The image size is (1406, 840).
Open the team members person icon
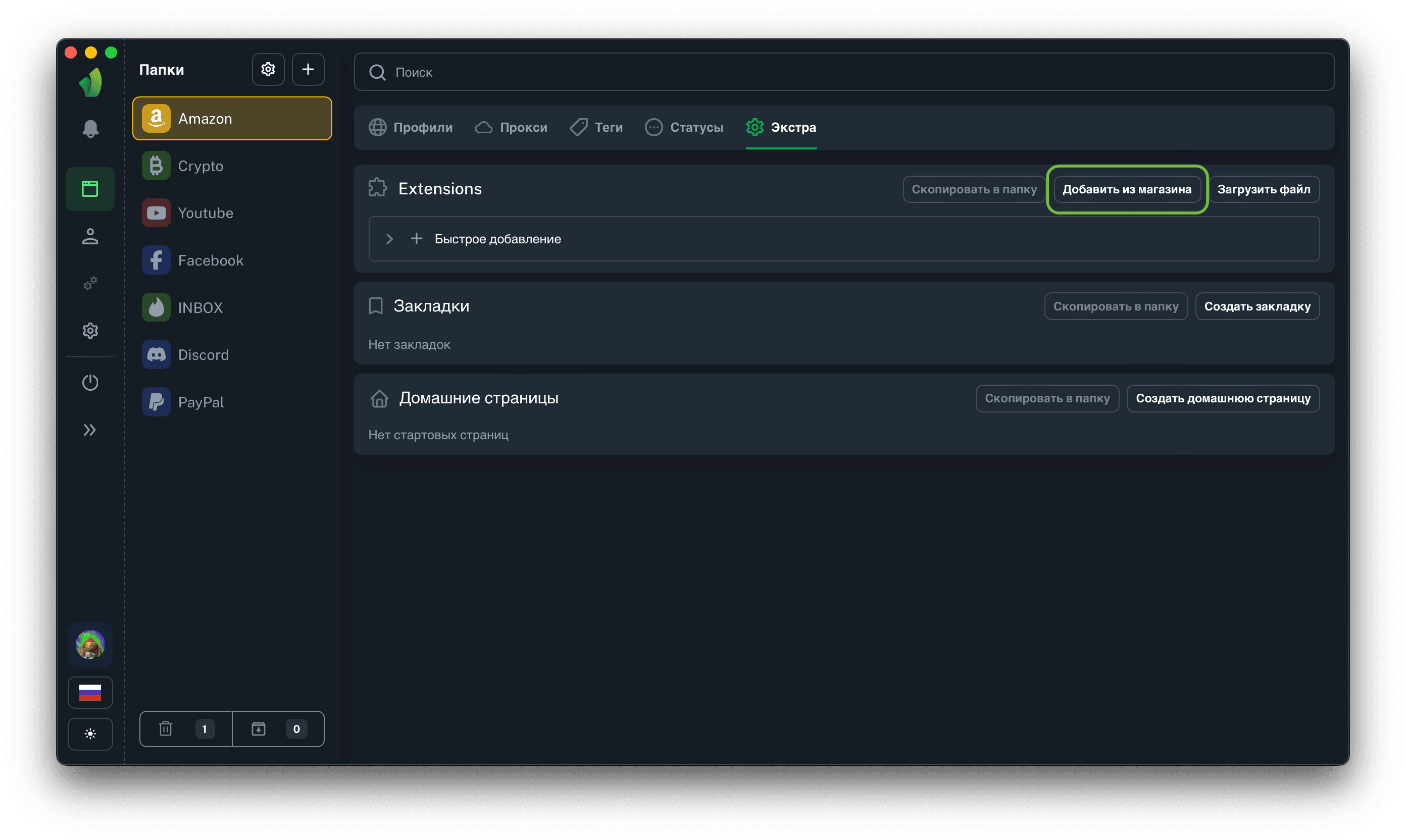[x=90, y=236]
